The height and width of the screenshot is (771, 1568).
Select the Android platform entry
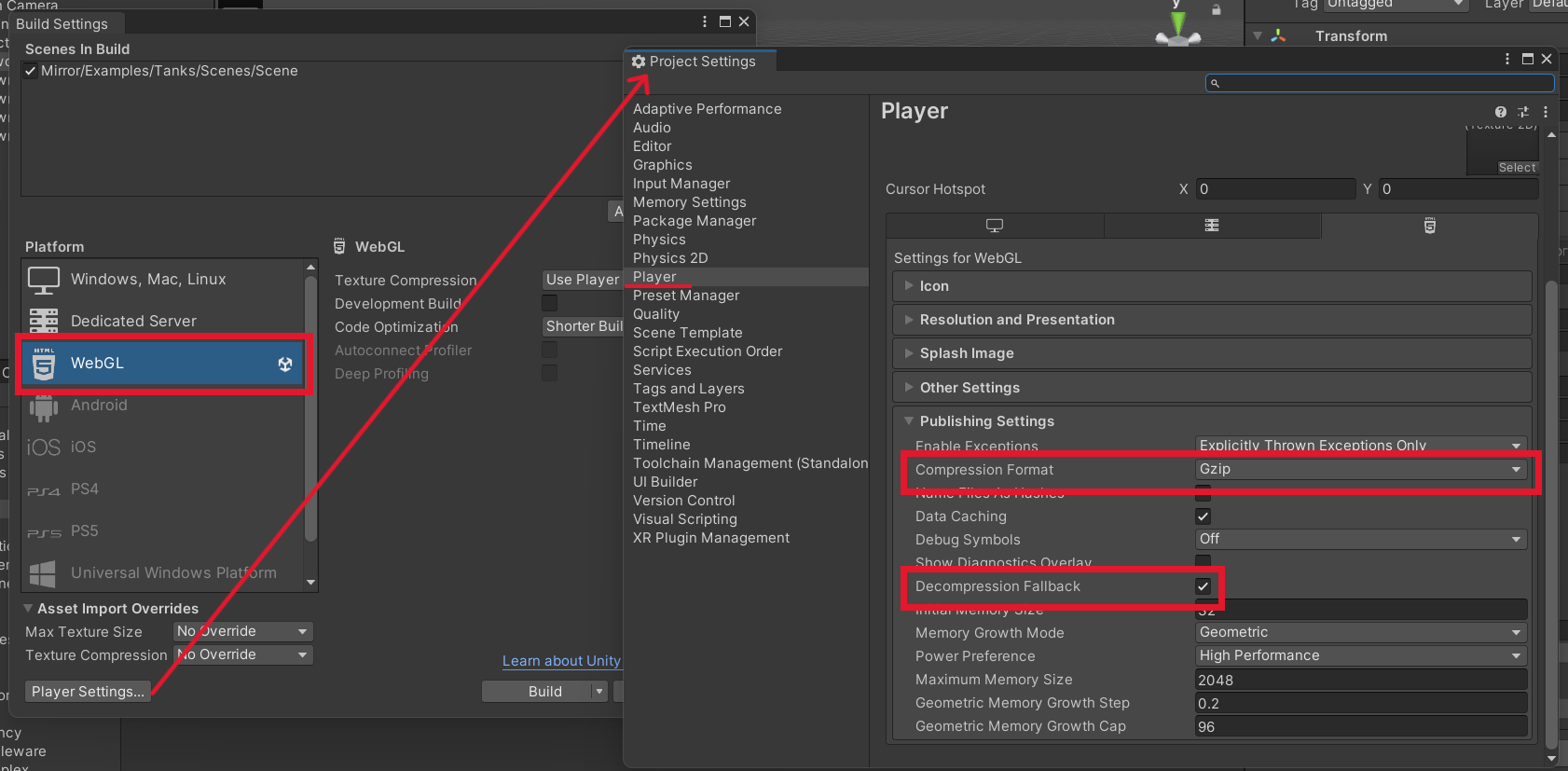(x=99, y=406)
